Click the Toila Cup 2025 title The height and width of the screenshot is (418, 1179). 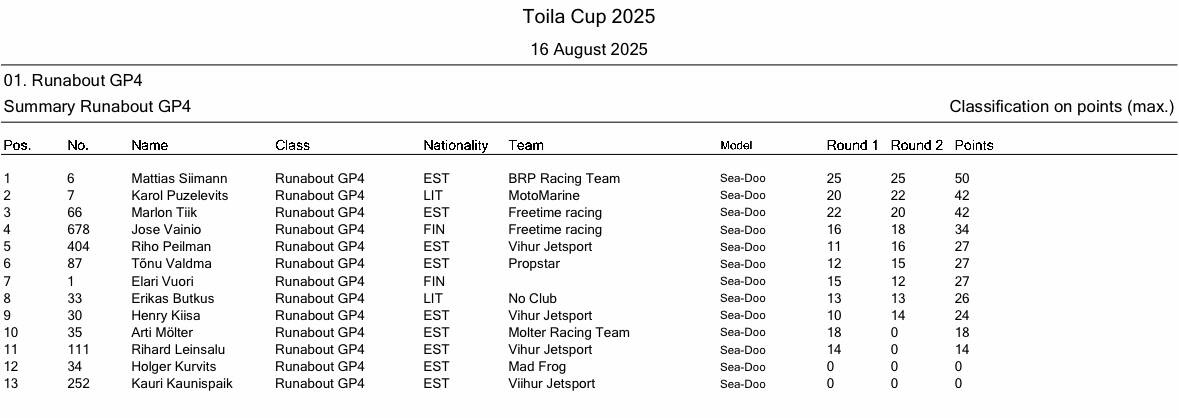589,17
